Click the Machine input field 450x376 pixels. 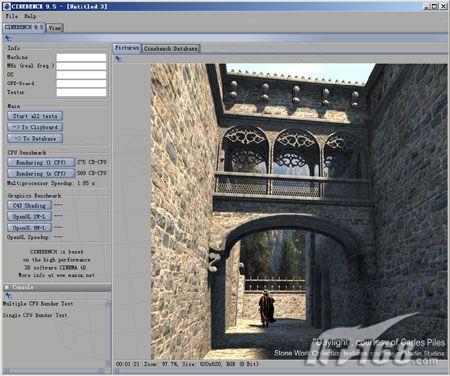(81, 57)
